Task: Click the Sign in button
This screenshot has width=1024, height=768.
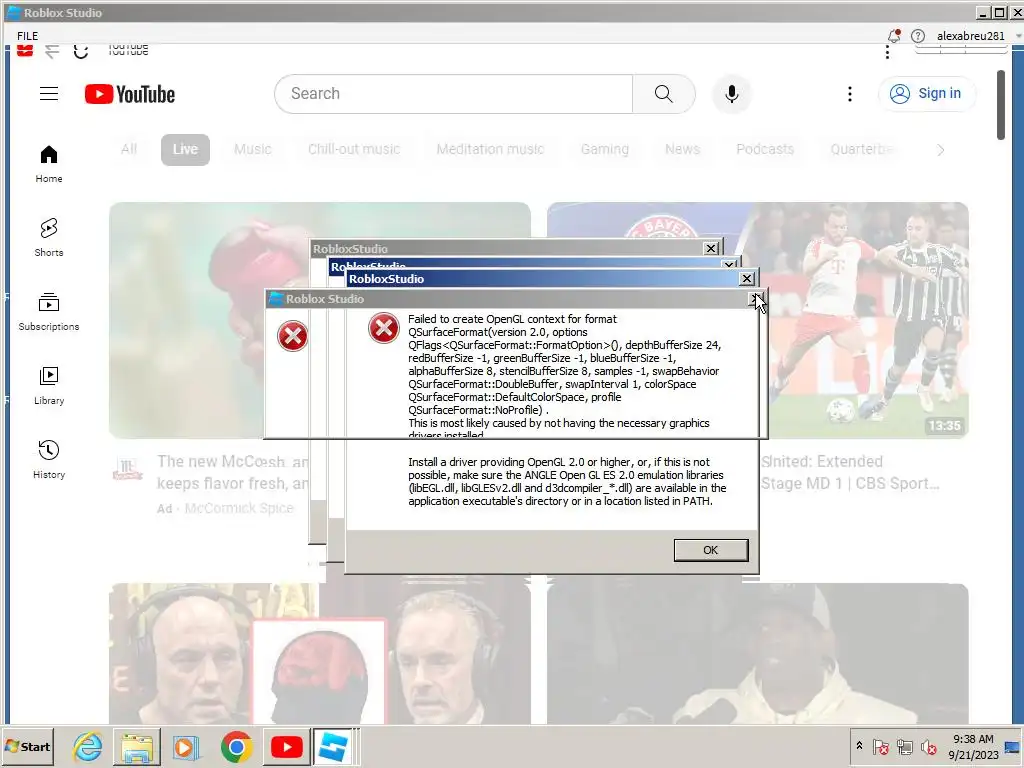Action: click(927, 93)
